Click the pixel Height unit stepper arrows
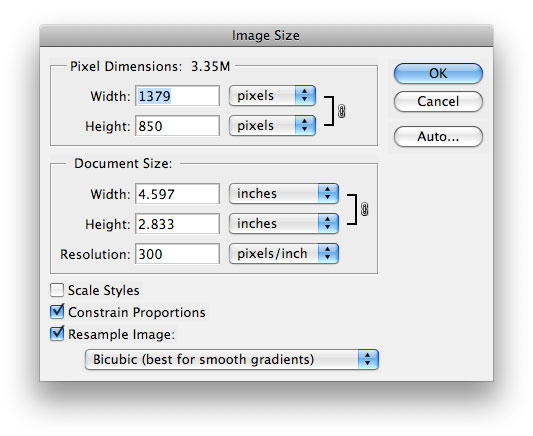This screenshot has width=533, height=436. click(305, 125)
